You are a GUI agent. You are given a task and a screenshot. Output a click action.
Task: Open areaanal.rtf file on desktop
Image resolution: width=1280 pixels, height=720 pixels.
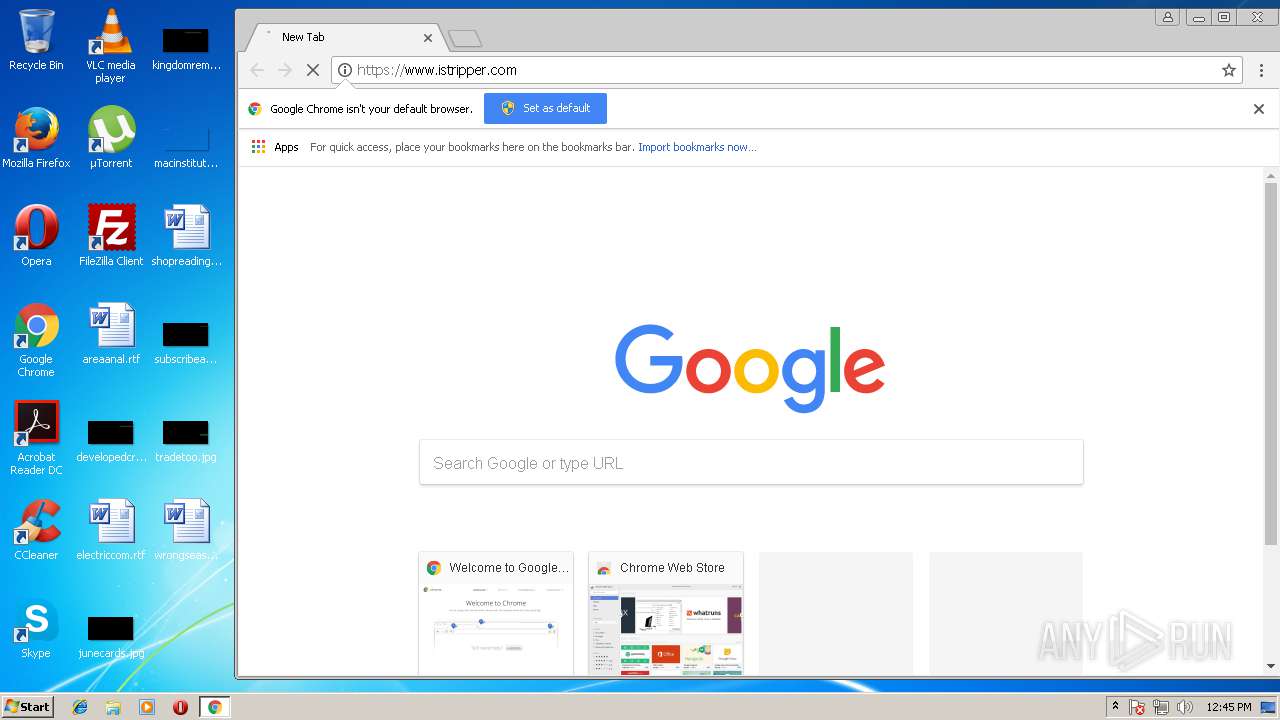(110, 334)
